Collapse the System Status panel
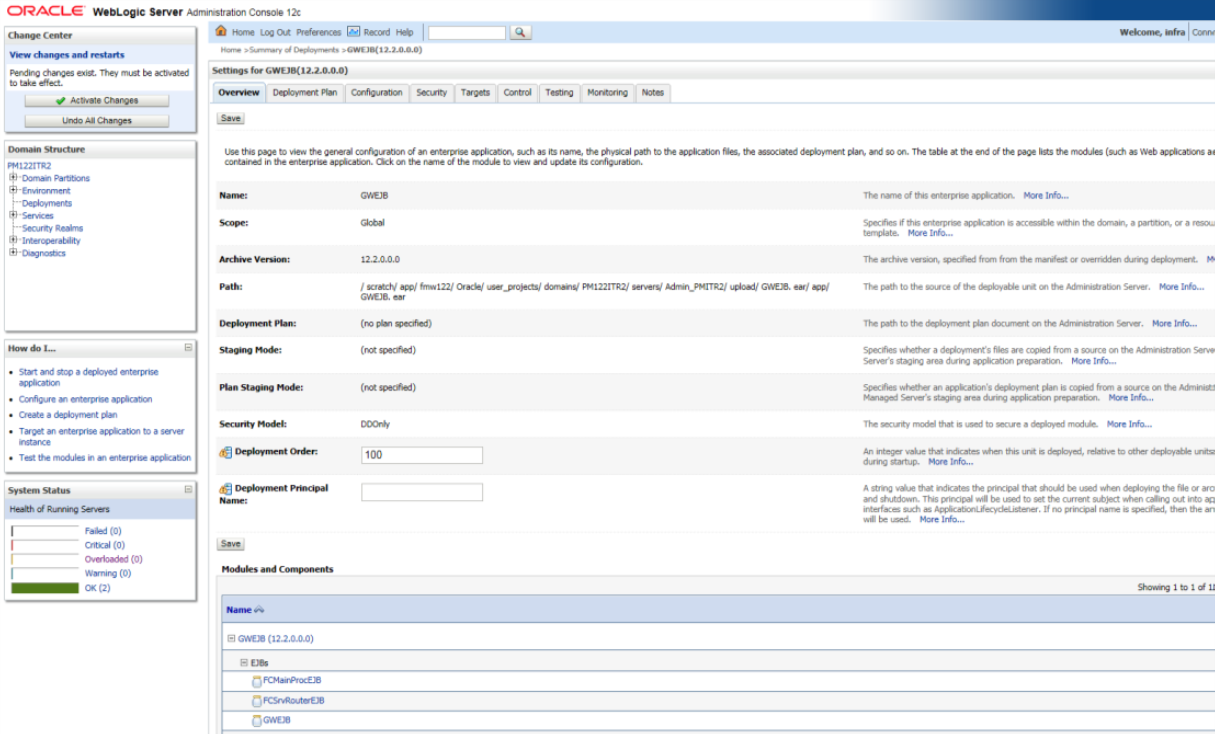The width and height of the screenshot is (1215, 734). pos(187,490)
